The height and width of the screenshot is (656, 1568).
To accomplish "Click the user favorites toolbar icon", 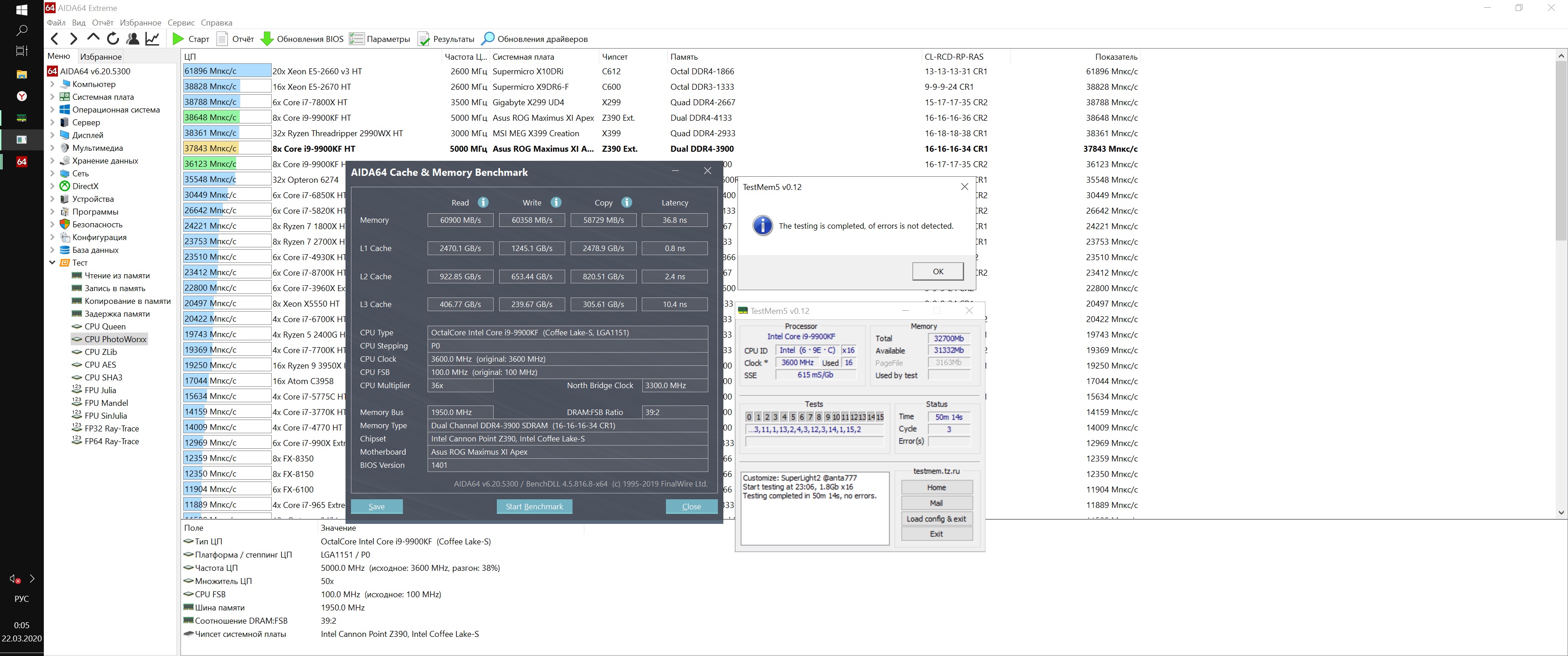I will tap(132, 39).
